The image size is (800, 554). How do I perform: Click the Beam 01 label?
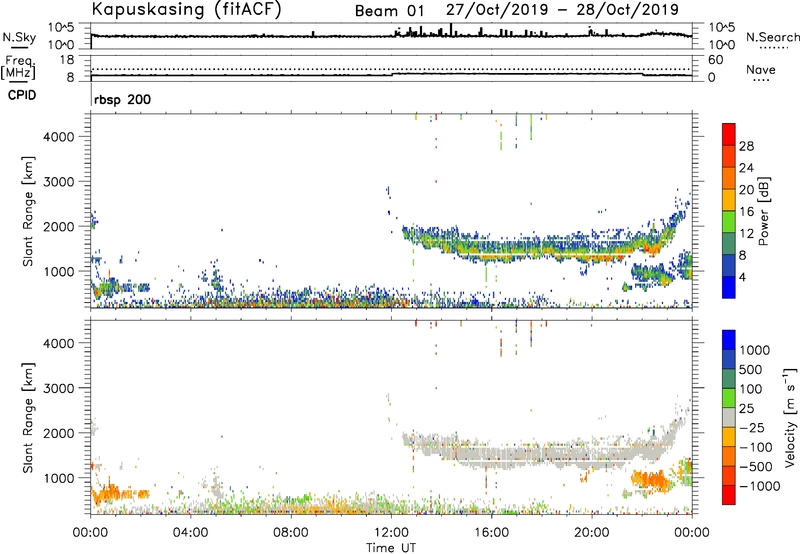[389, 11]
